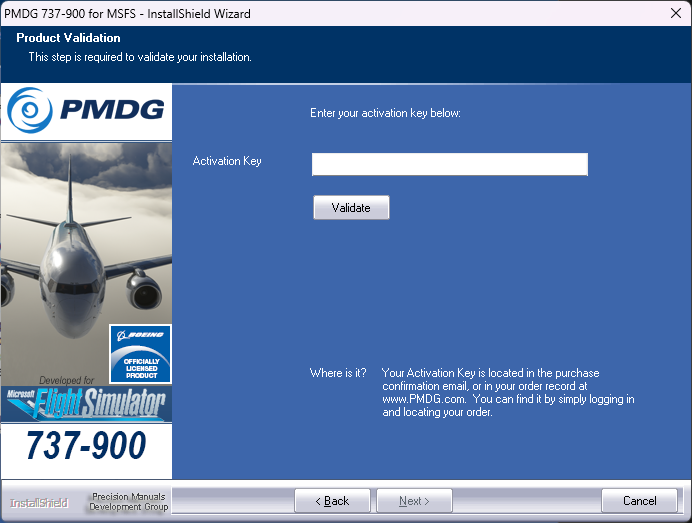Screen dimensions: 692x523
Task: Click the "Activation Key" label
Action: (x=227, y=161)
